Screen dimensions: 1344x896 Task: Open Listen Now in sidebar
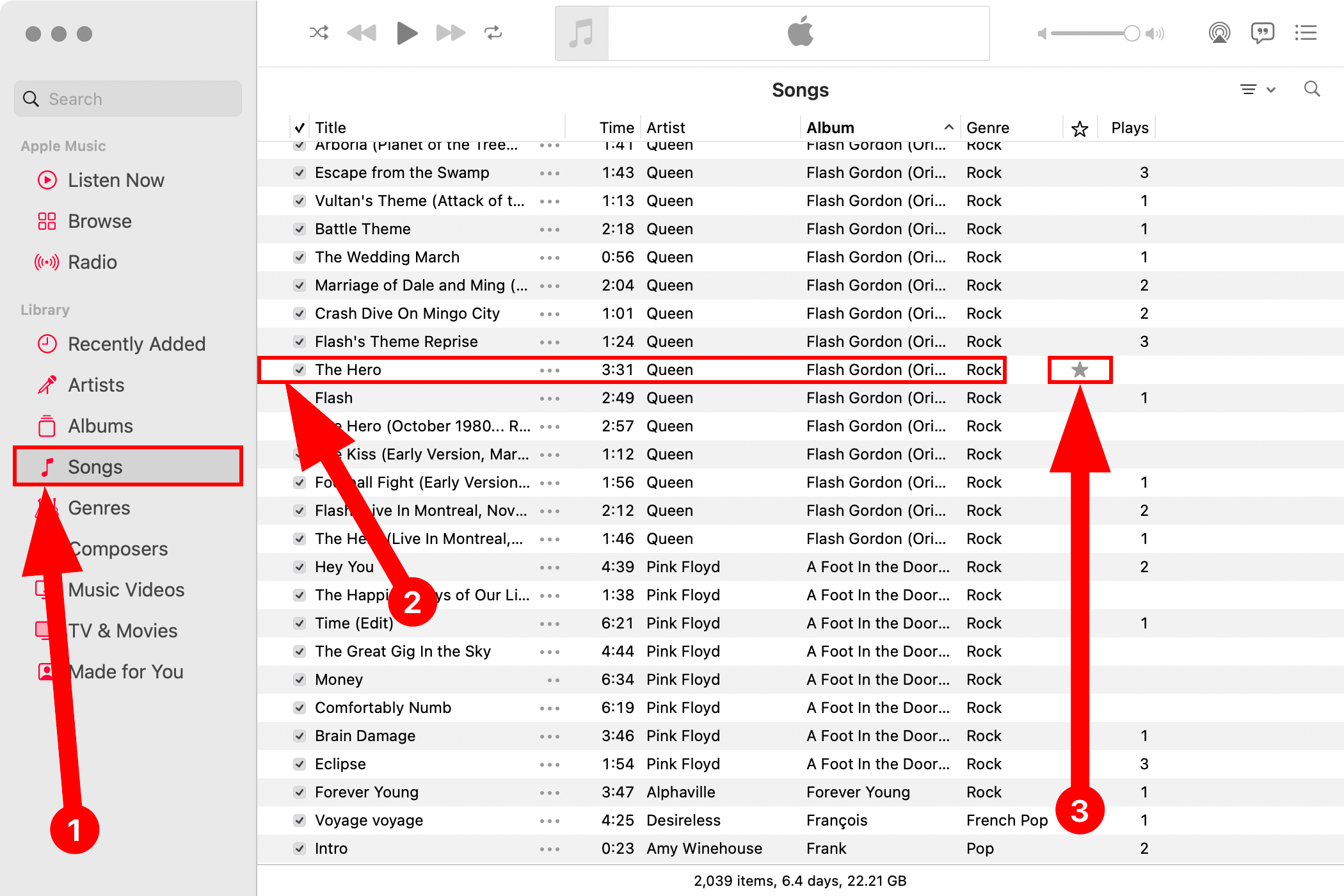pos(116,180)
